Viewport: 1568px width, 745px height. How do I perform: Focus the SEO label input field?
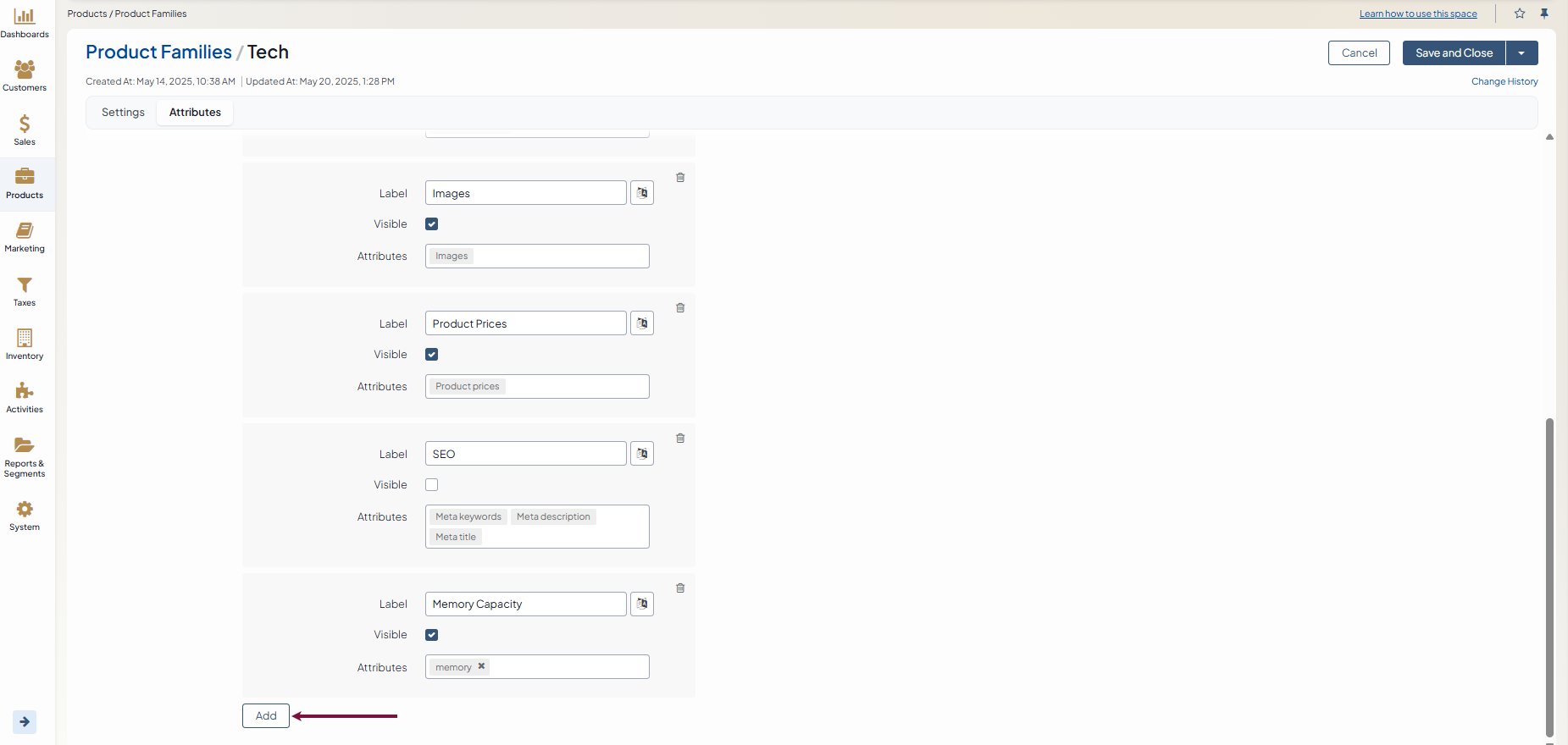[526, 454]
